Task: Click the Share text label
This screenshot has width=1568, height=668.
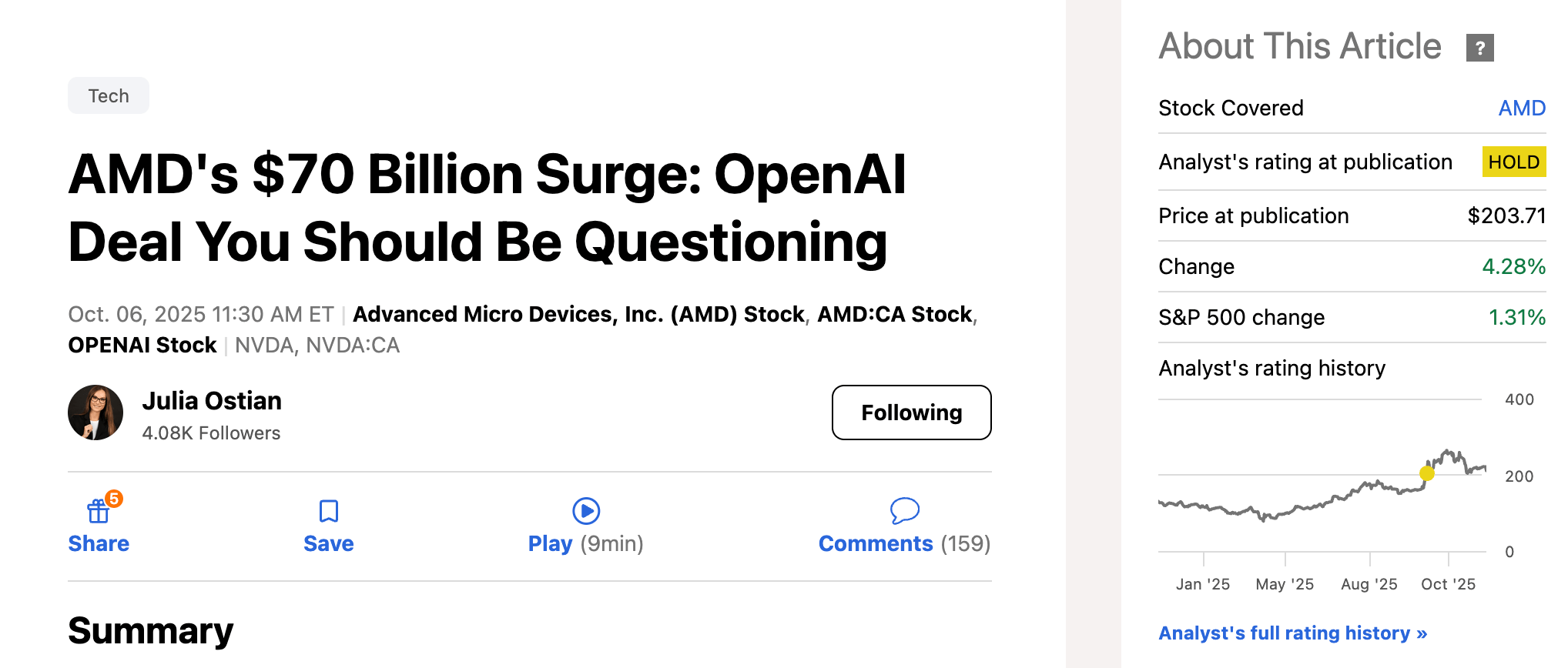Action: [x=99, y=543]
